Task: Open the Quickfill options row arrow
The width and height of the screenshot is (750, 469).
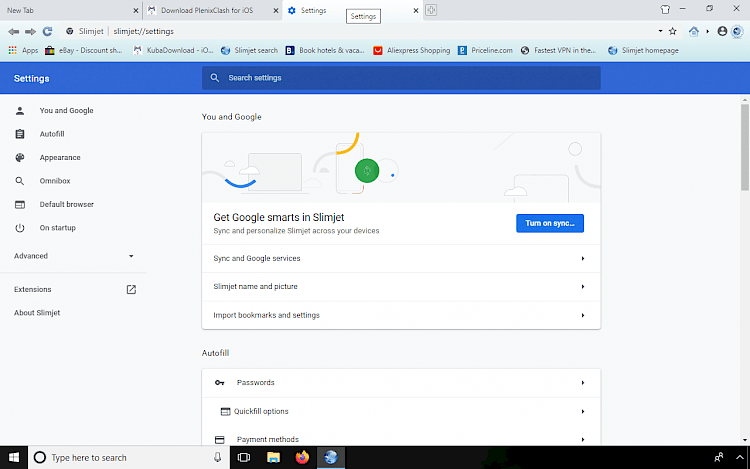Action: click(x=583, y=412)
